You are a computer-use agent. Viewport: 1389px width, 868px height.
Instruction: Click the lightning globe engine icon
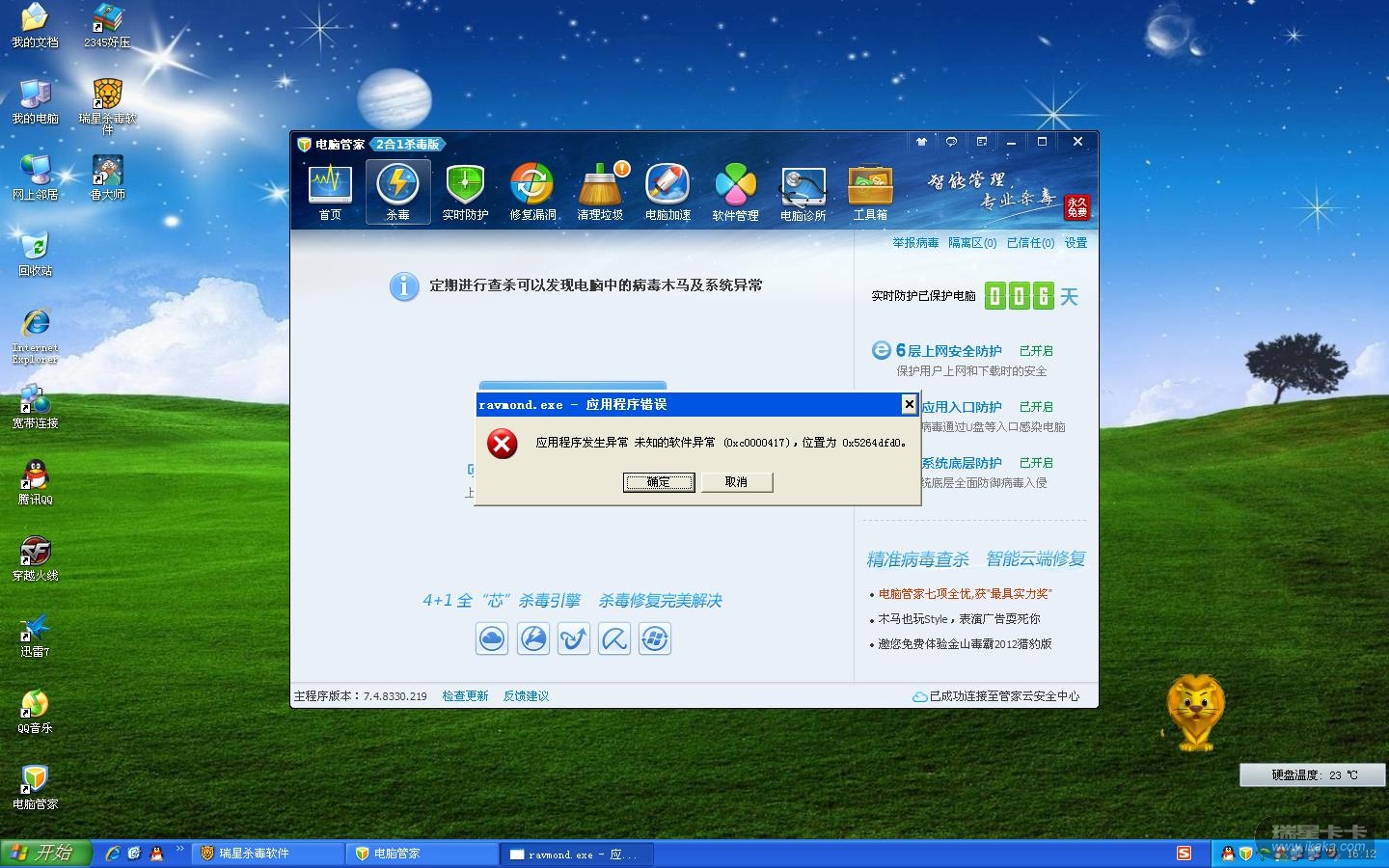click(533, 638)
